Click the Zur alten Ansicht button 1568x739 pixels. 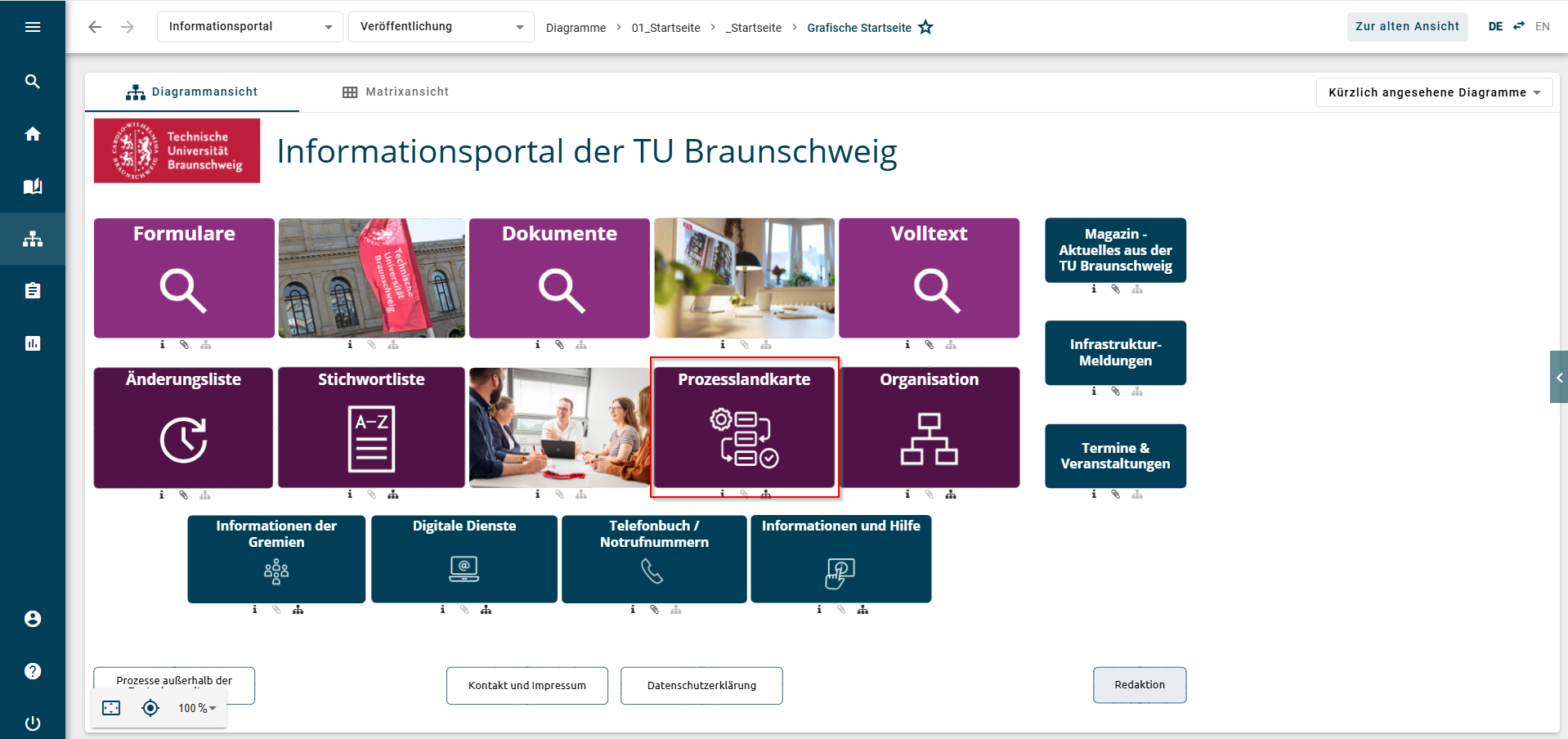[1407, 26]
